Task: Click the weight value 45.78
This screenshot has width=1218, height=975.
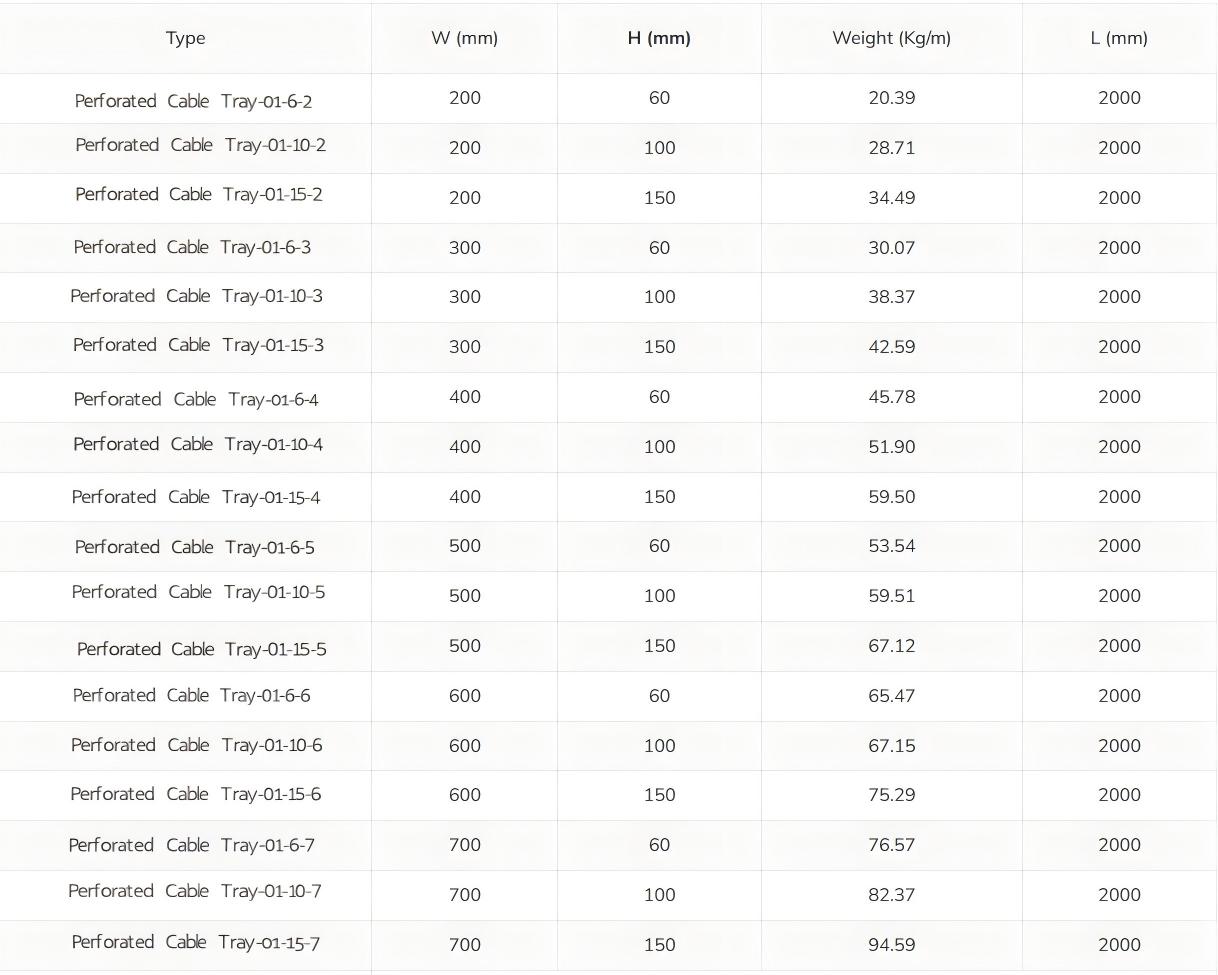Action: coord(891,397)
